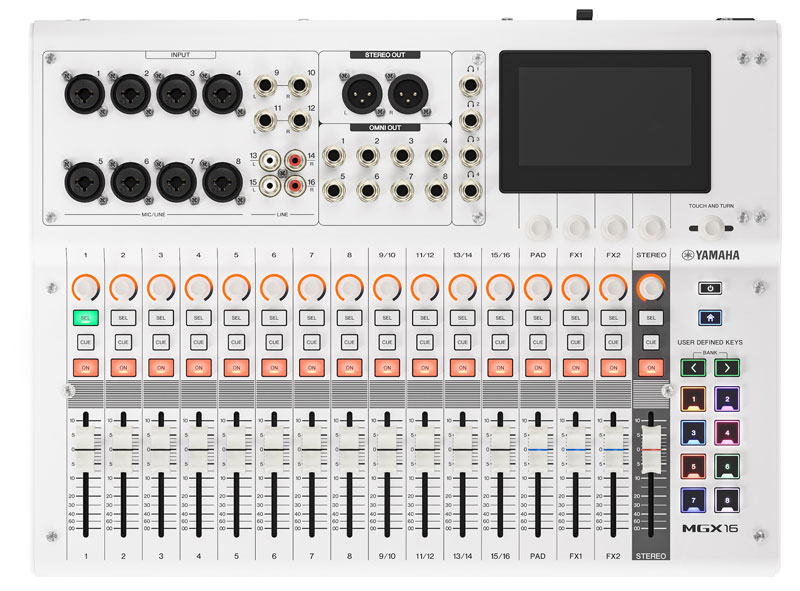Mute the STEREO master with its ON button
This screenshot has width=800, height=591.
tap(651, 367)
